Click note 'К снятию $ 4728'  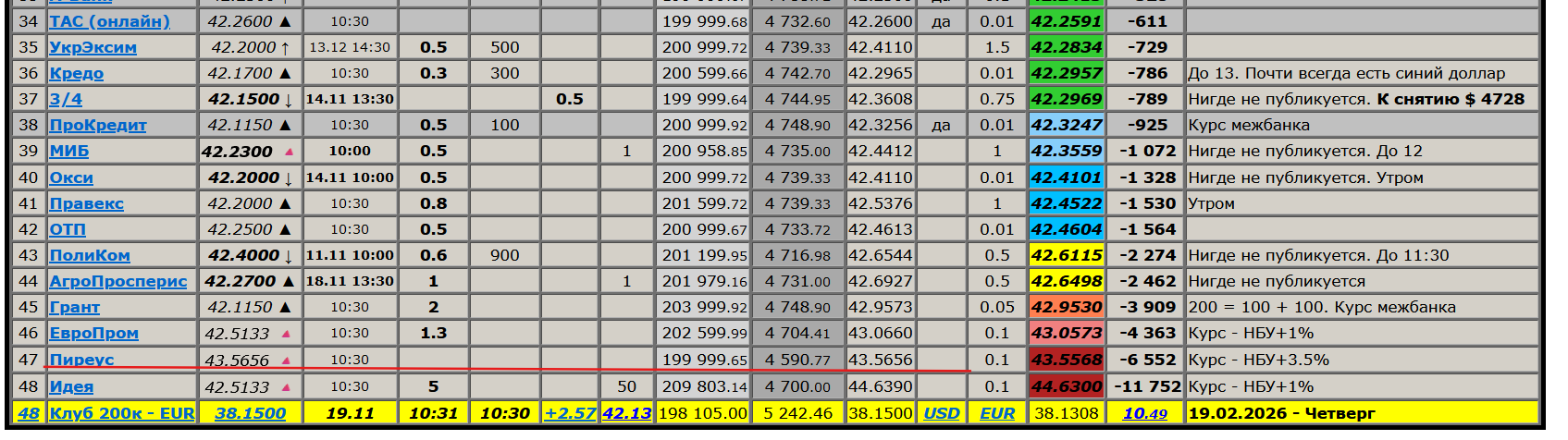coord(1451,99)
